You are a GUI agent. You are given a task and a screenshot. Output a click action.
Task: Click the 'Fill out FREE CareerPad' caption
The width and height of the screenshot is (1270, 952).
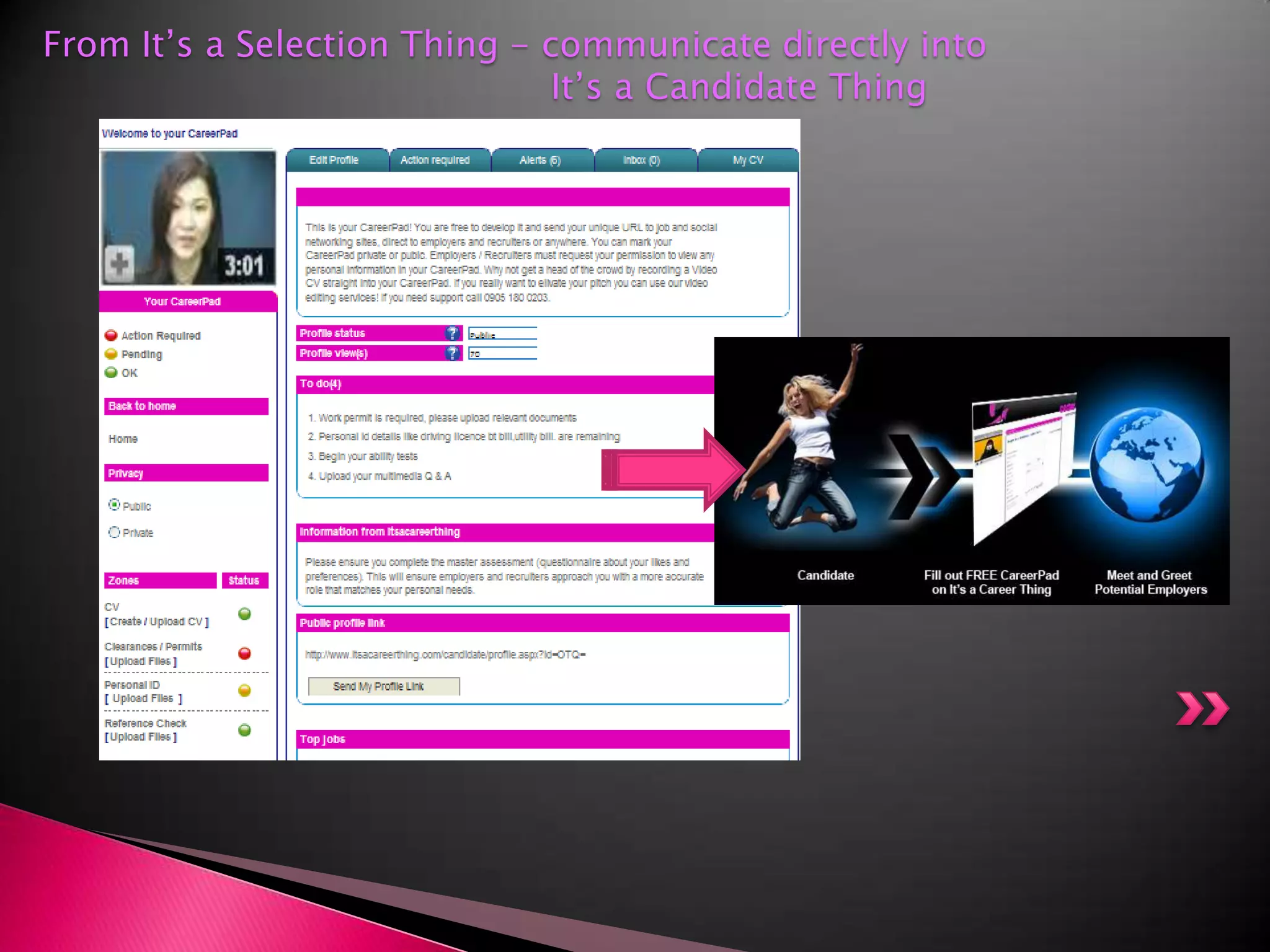(x=991, y=582)
